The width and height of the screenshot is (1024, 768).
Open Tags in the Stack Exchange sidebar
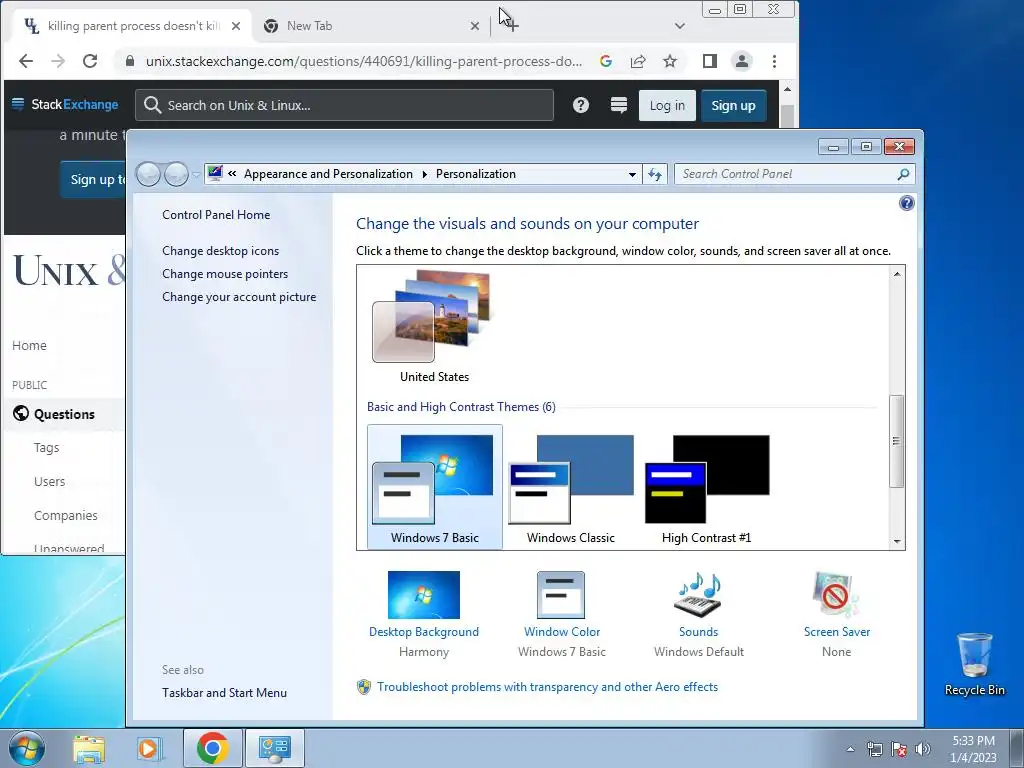pos(46,448)
